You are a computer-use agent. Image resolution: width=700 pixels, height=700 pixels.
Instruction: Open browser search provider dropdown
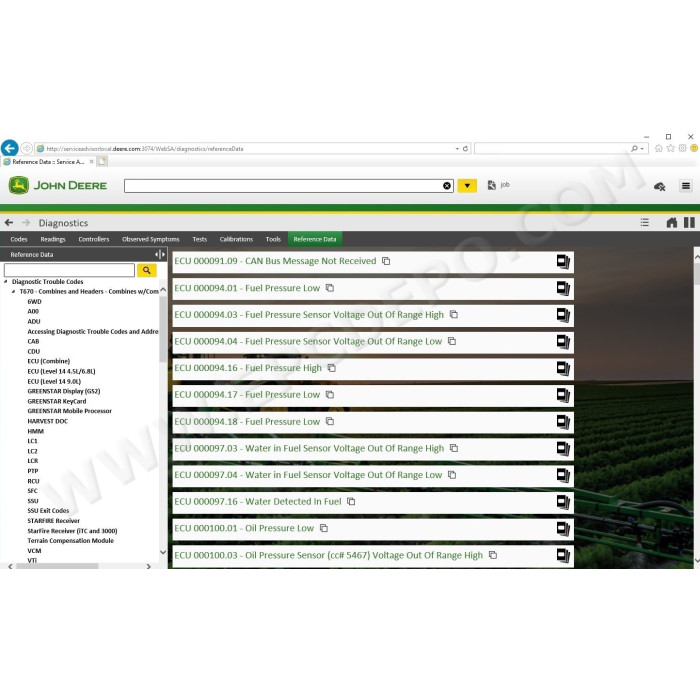coord(642,149)
